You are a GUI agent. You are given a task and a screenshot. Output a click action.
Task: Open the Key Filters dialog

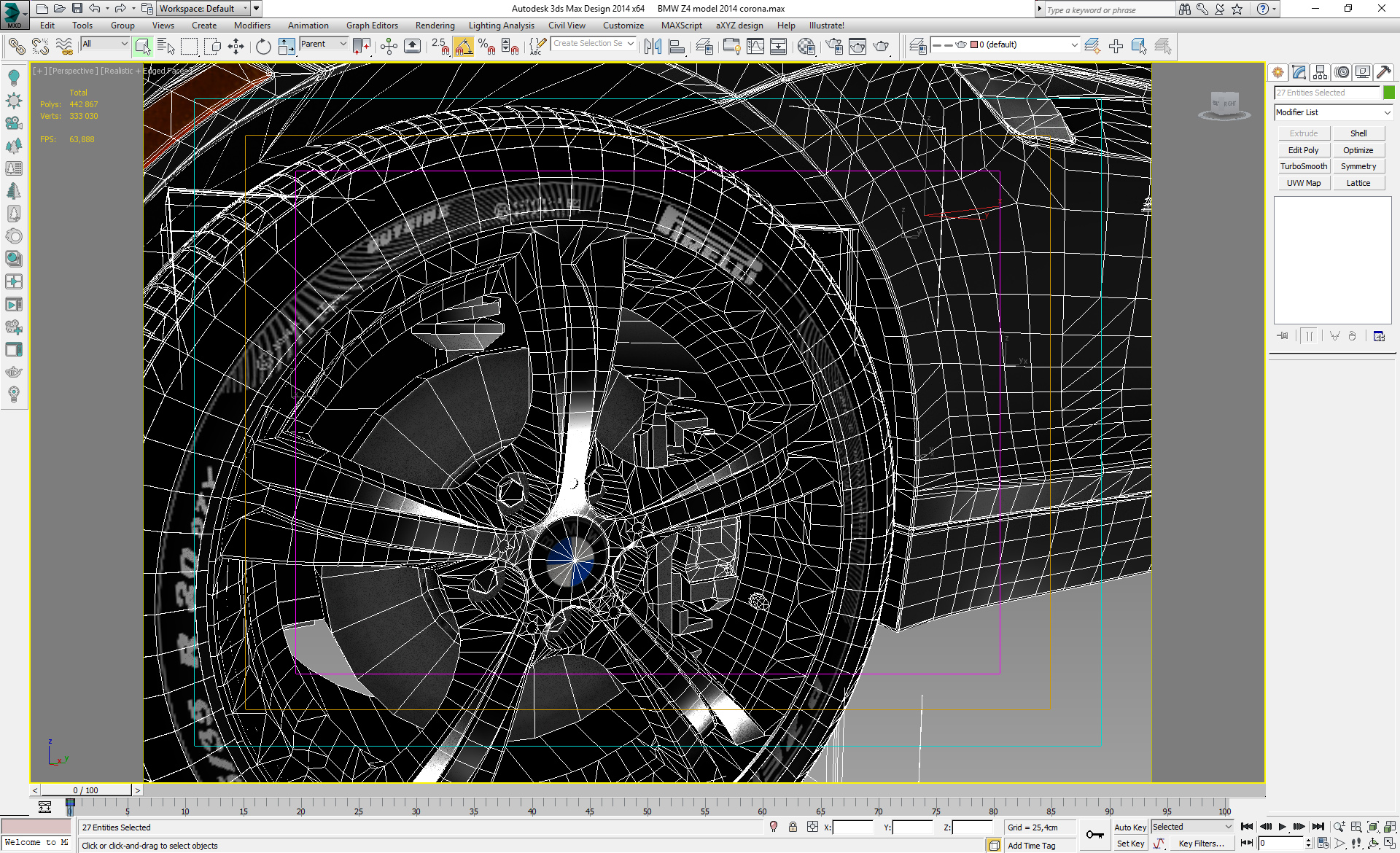(x=1201, y=844)
